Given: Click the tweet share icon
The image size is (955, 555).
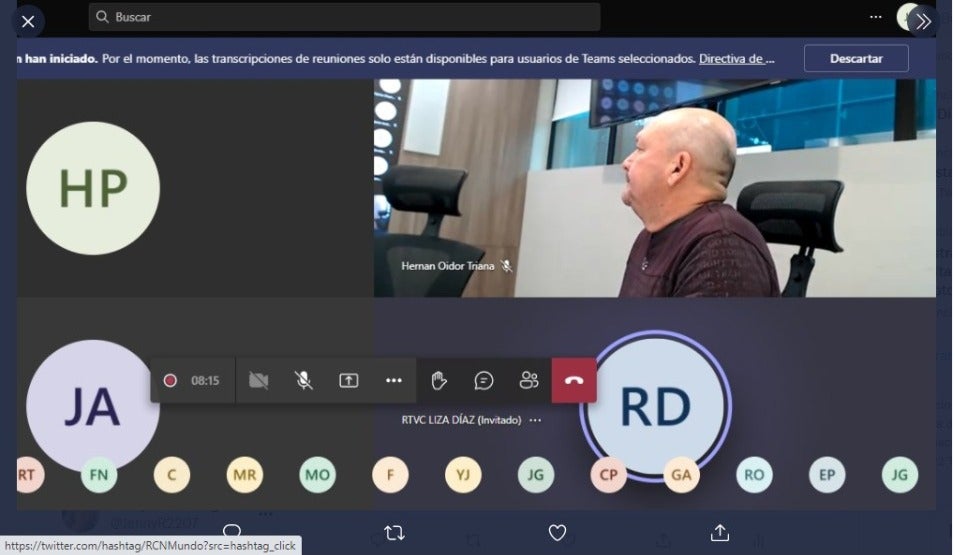Looking at the screenshot, I should pos(719,532).
